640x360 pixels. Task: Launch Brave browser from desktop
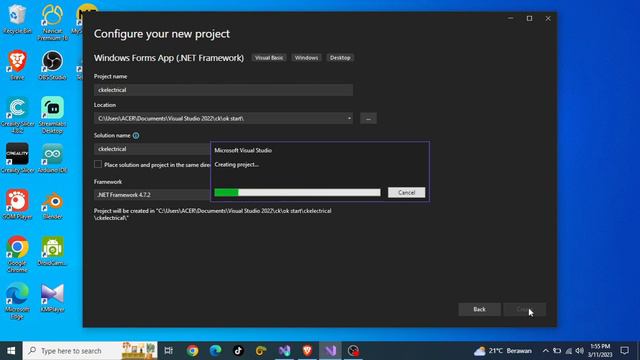pyautogui.click(x=17, y=64)
